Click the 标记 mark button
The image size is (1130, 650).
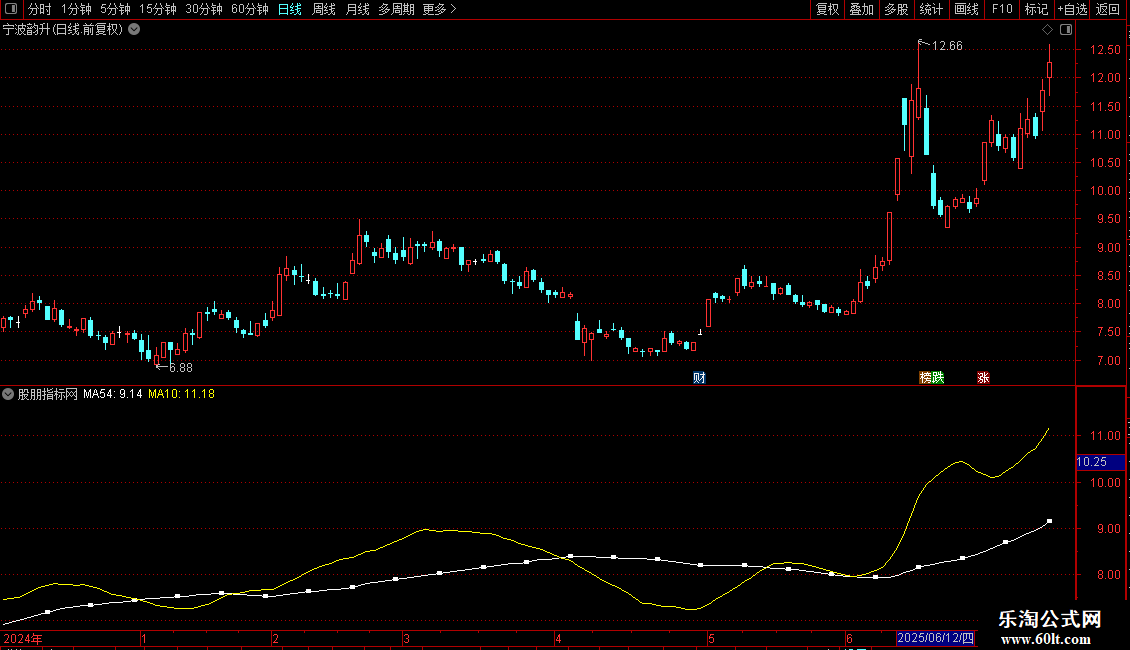(x=1036, y=9)
